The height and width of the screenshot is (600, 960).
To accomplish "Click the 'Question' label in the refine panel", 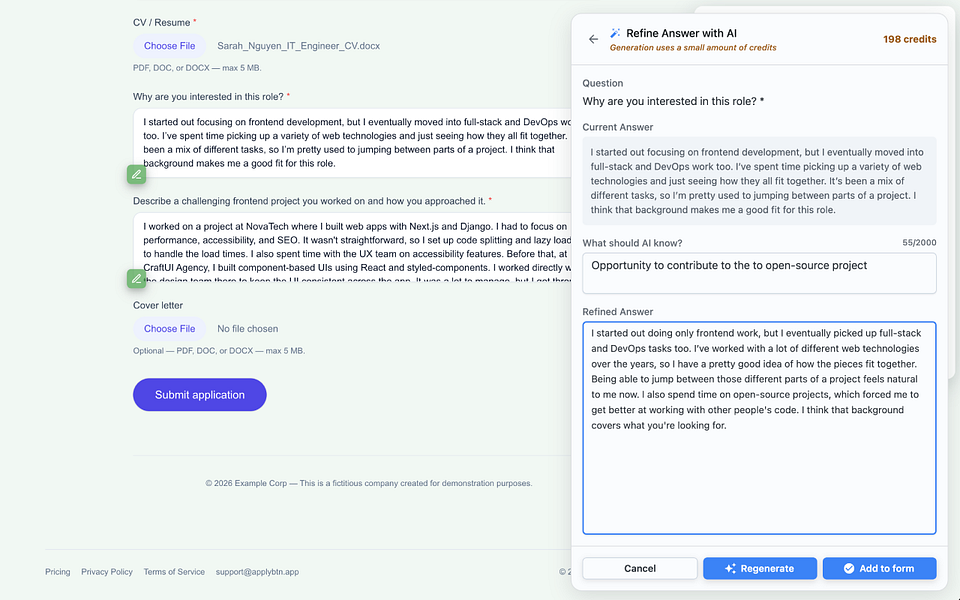I will [602, 83].
